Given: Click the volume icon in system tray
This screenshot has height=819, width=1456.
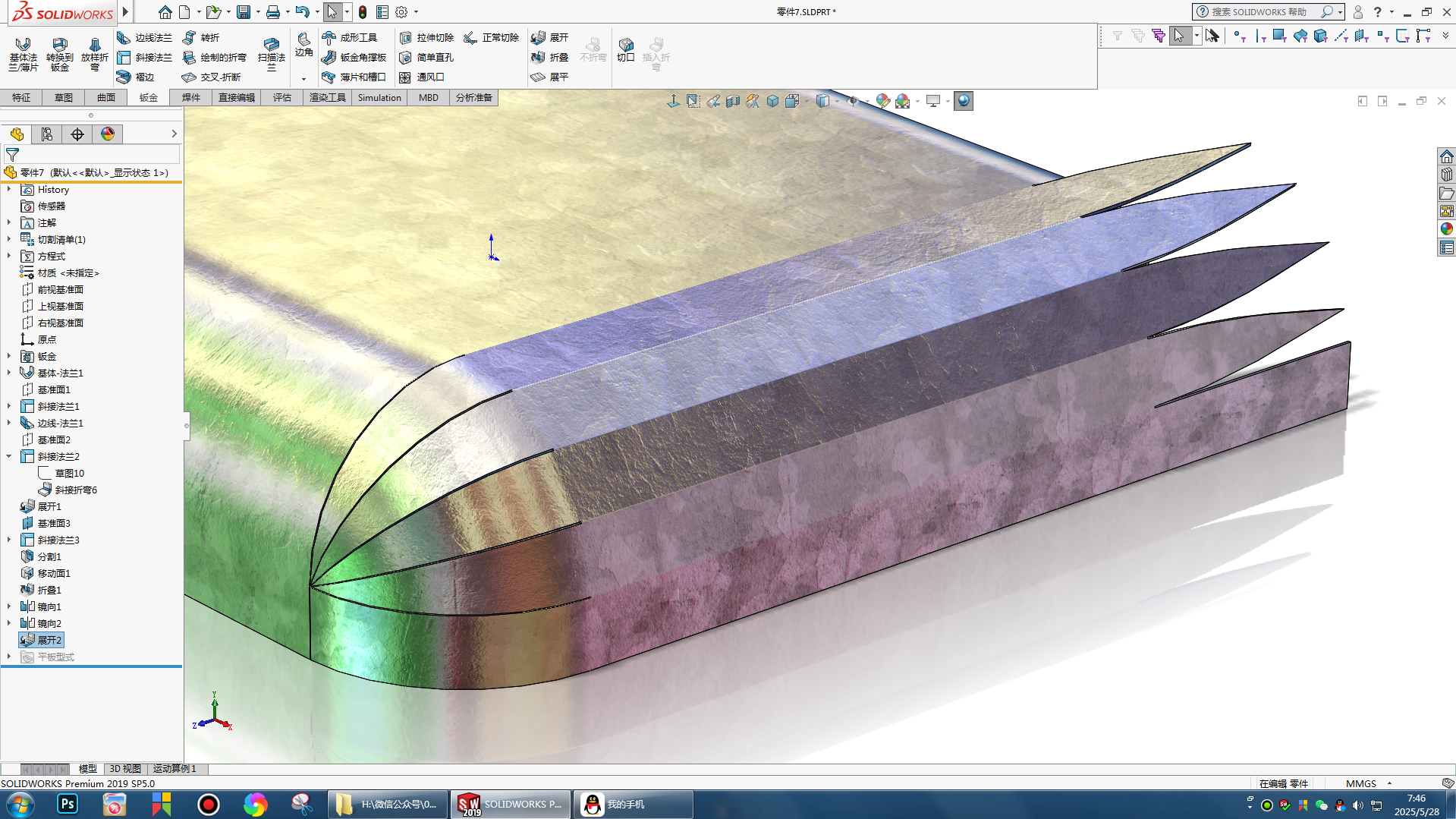Looking at the screenshot, I should 1358,805.
